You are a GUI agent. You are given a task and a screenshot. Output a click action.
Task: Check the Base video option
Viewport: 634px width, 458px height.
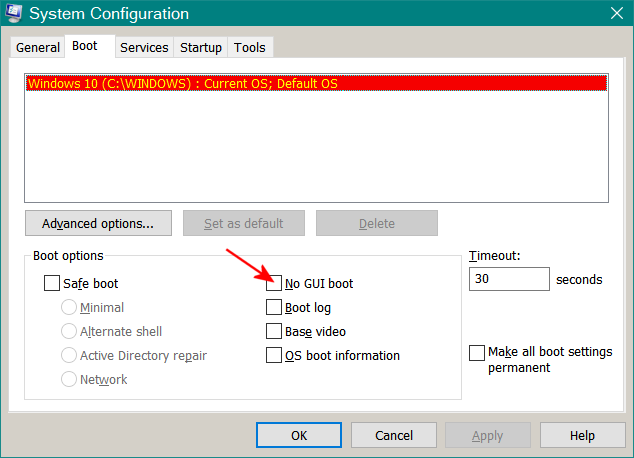click(x=274, y=331)
